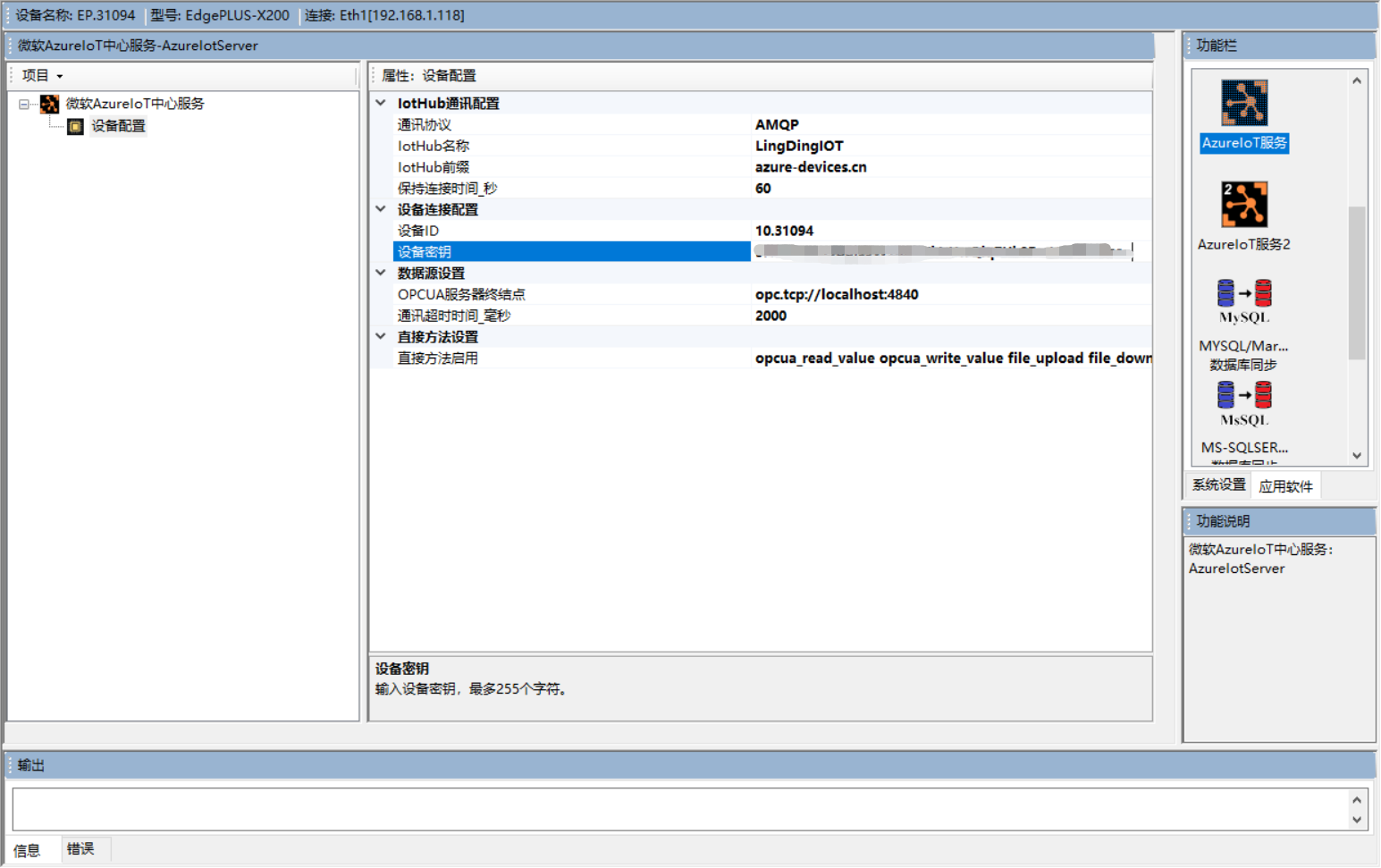Screen dimensions: 1381x868
Task: Open the 错误 output tab
Action: [x=80, y=848]
